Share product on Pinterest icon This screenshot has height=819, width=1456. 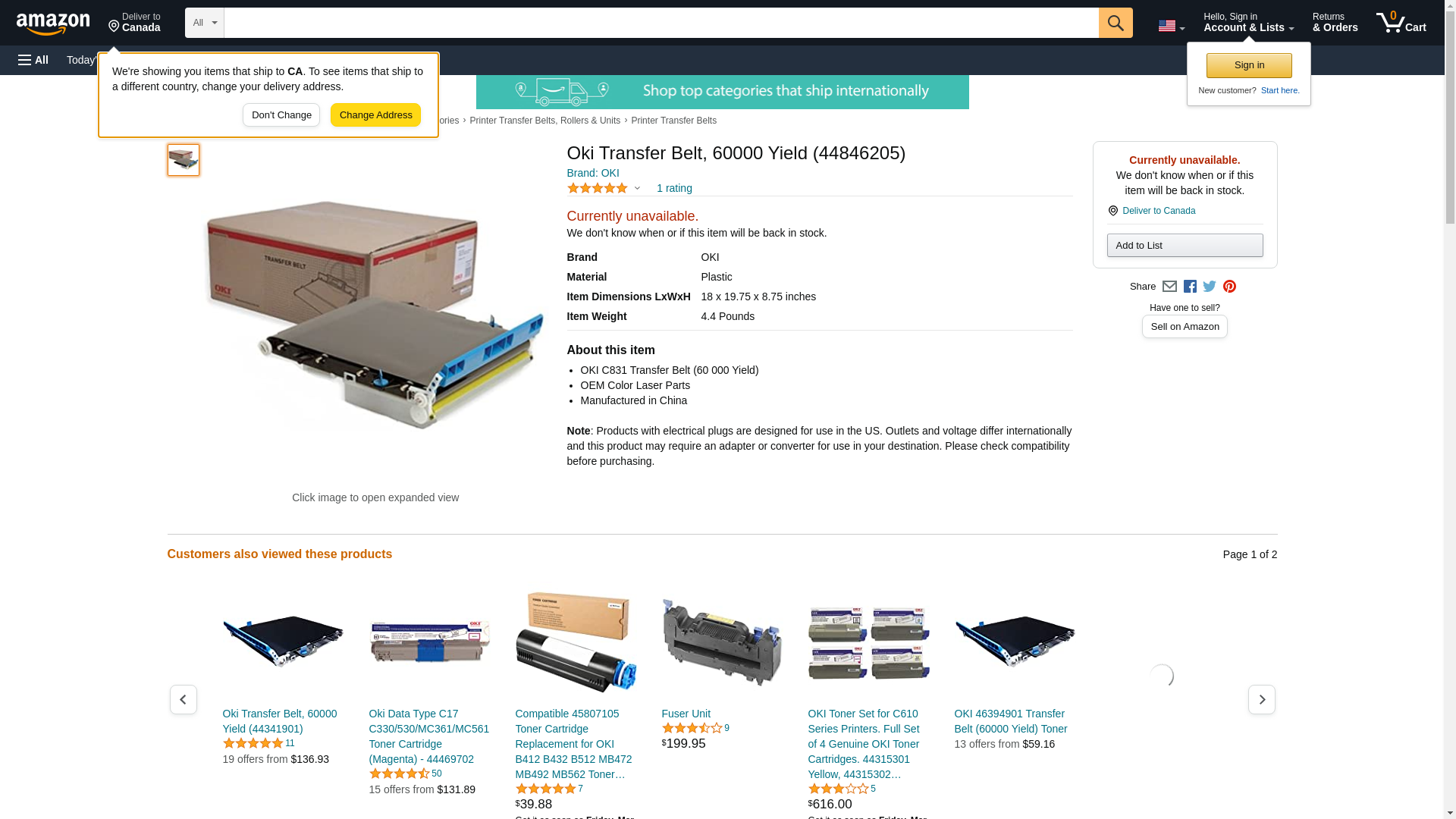(1229, 287)
